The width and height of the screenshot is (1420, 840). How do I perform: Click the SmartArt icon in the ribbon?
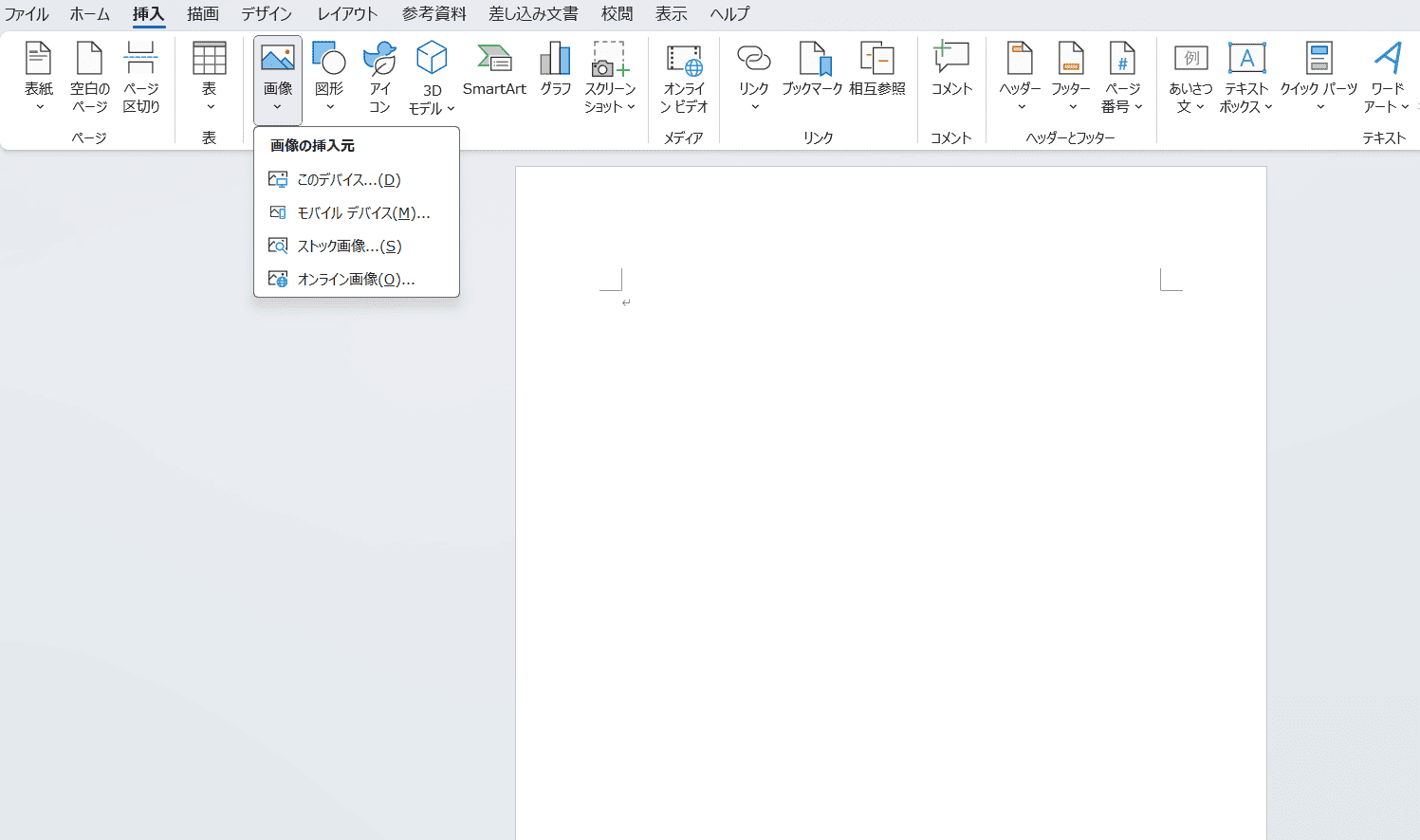(494, 61)
